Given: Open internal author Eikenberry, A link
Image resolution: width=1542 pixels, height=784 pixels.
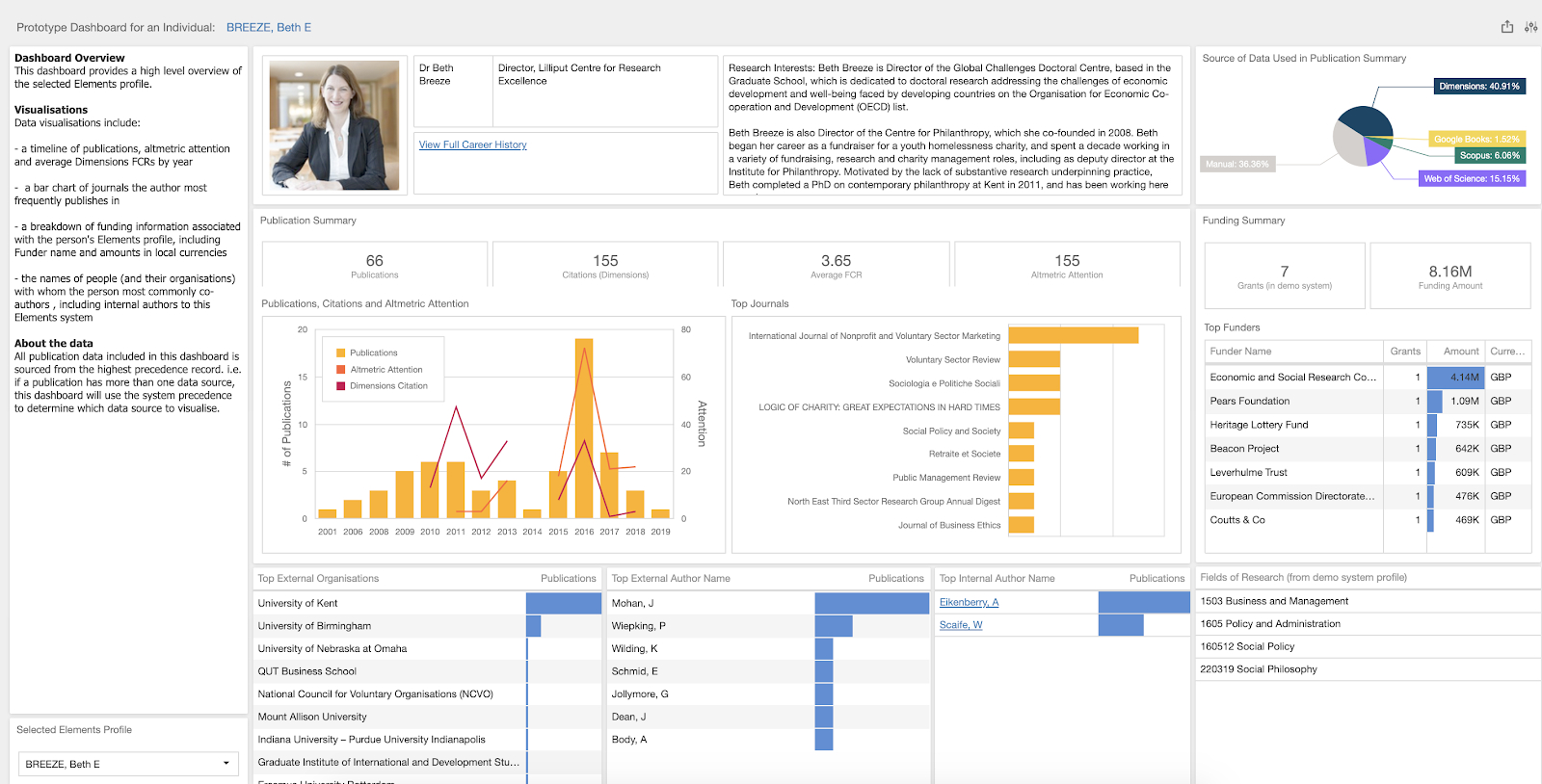Looking at the screenshot, I should [x=969, y=602].
